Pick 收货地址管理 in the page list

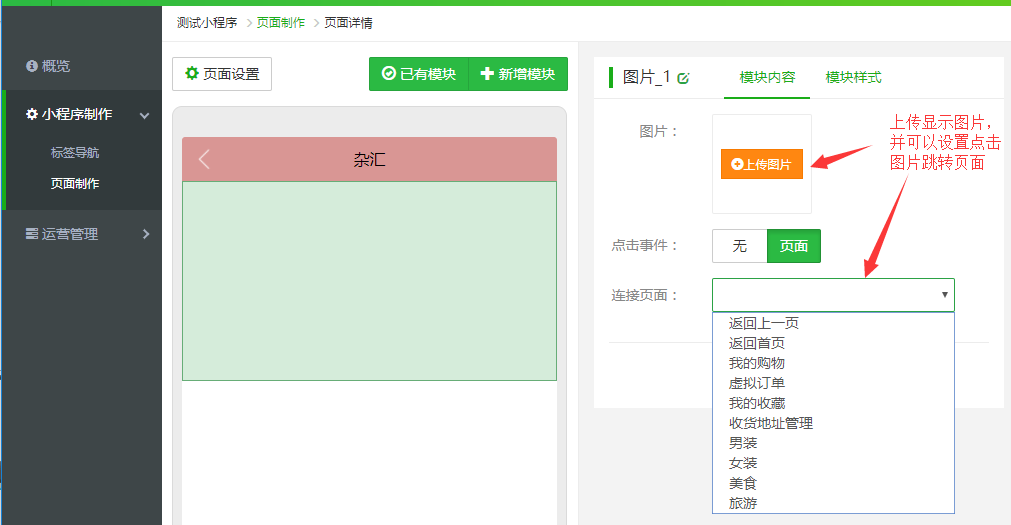coord(771,423)
